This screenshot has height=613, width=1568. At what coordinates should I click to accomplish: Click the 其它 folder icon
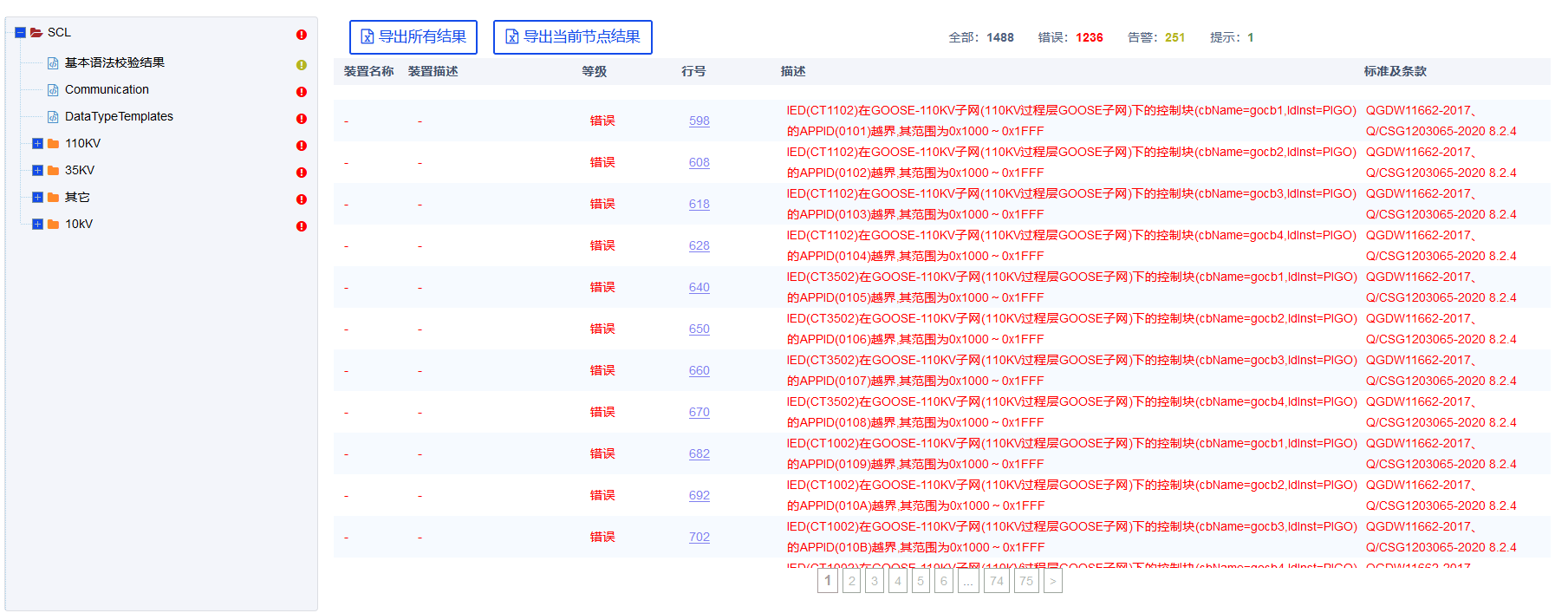click(54, 198)
